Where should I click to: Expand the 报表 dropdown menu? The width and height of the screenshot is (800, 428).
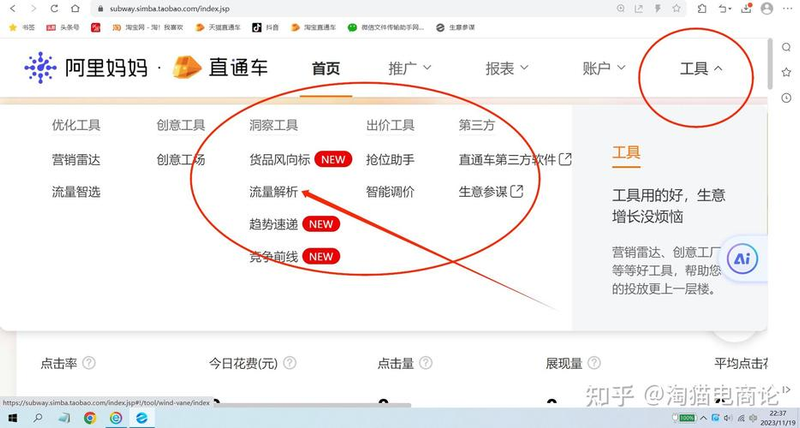point(506,69)
